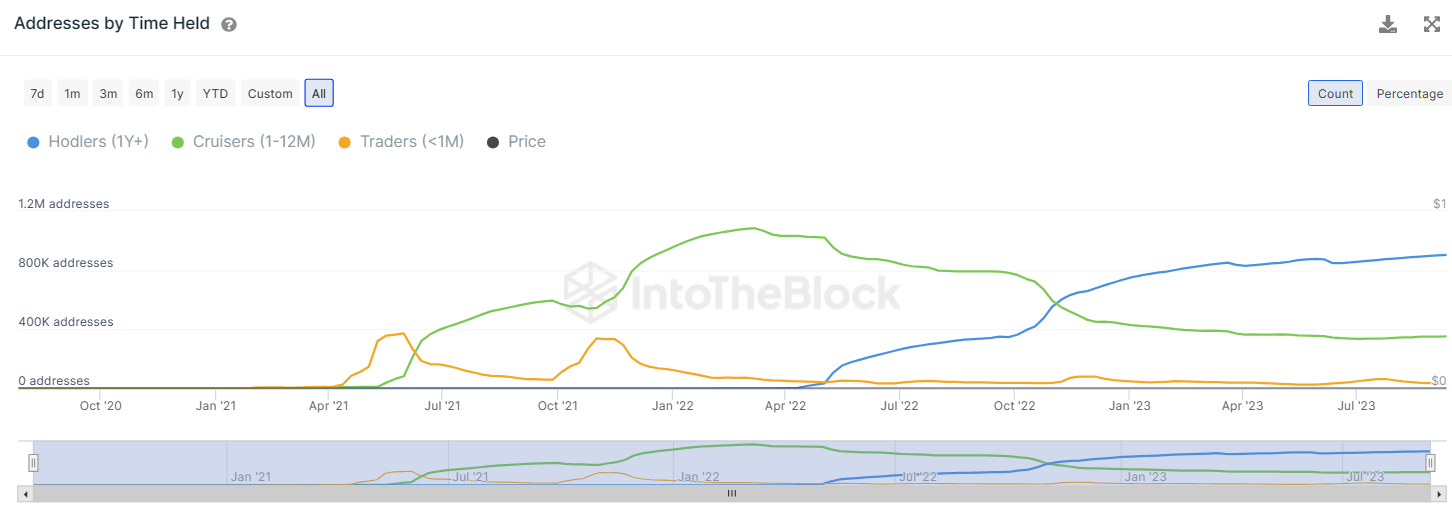The height and width of the screenshot is (526, 1452).
Task: Click the help question mark icon
Action: coord(229,24)
